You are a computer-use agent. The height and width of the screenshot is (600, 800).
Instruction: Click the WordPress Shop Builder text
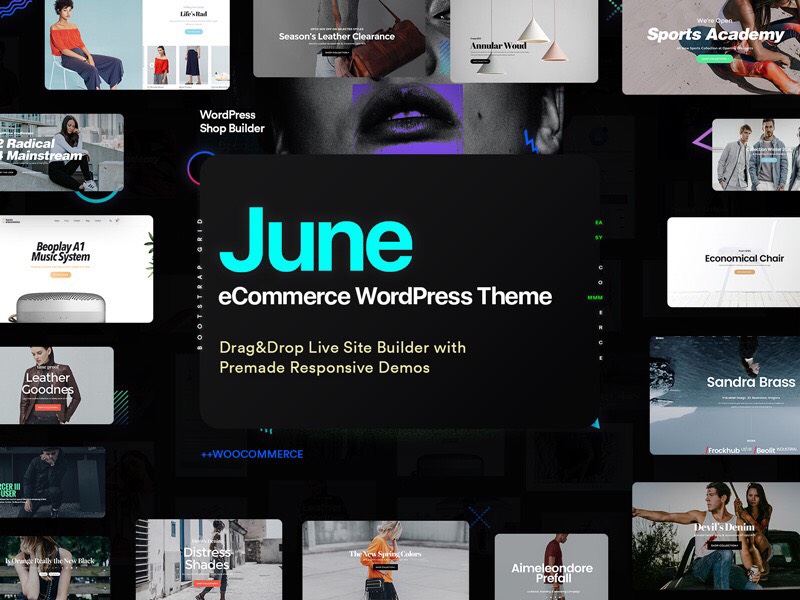tap(232, 121)
